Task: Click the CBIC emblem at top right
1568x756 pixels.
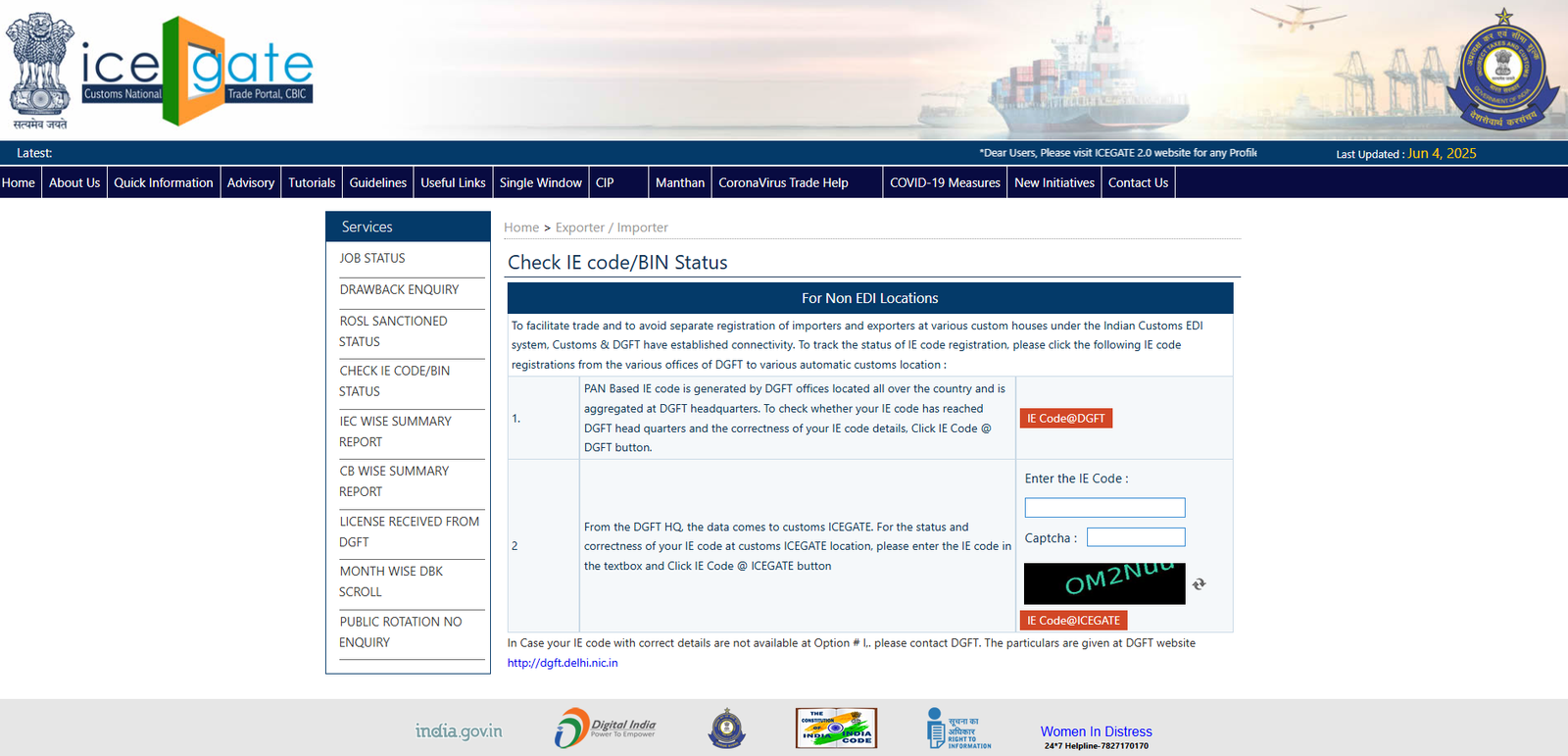Action: coord(1502,71)
